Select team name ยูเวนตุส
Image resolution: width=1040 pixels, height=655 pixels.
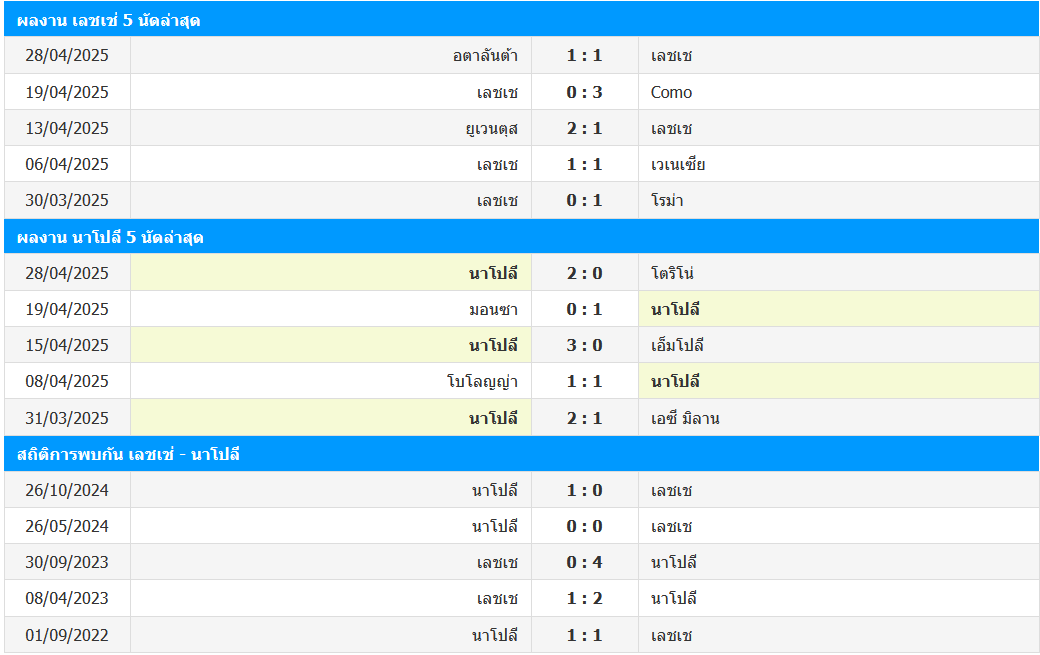[x=491, y=129]
